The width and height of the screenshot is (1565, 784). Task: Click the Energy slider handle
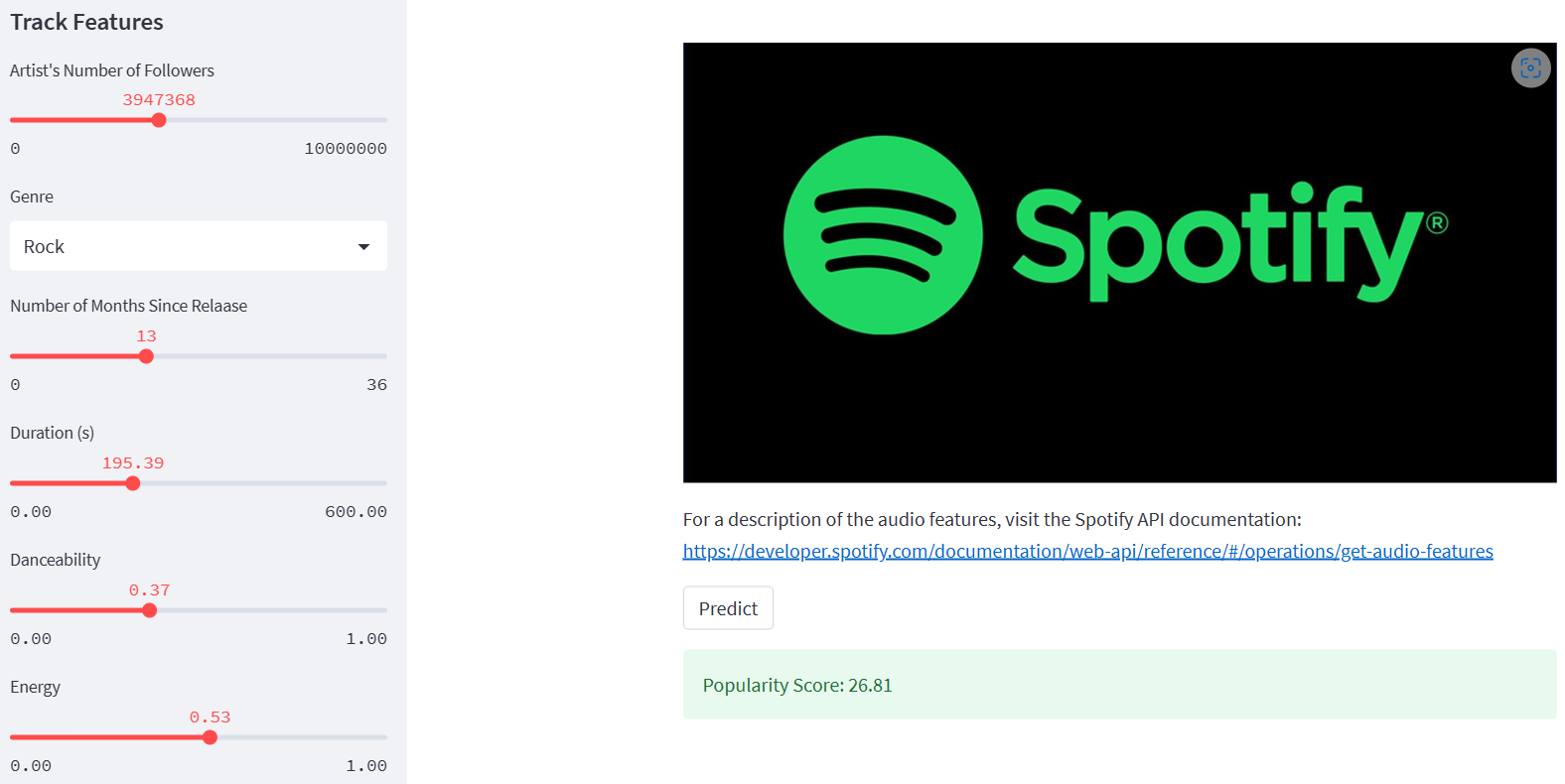click(210, 737)
